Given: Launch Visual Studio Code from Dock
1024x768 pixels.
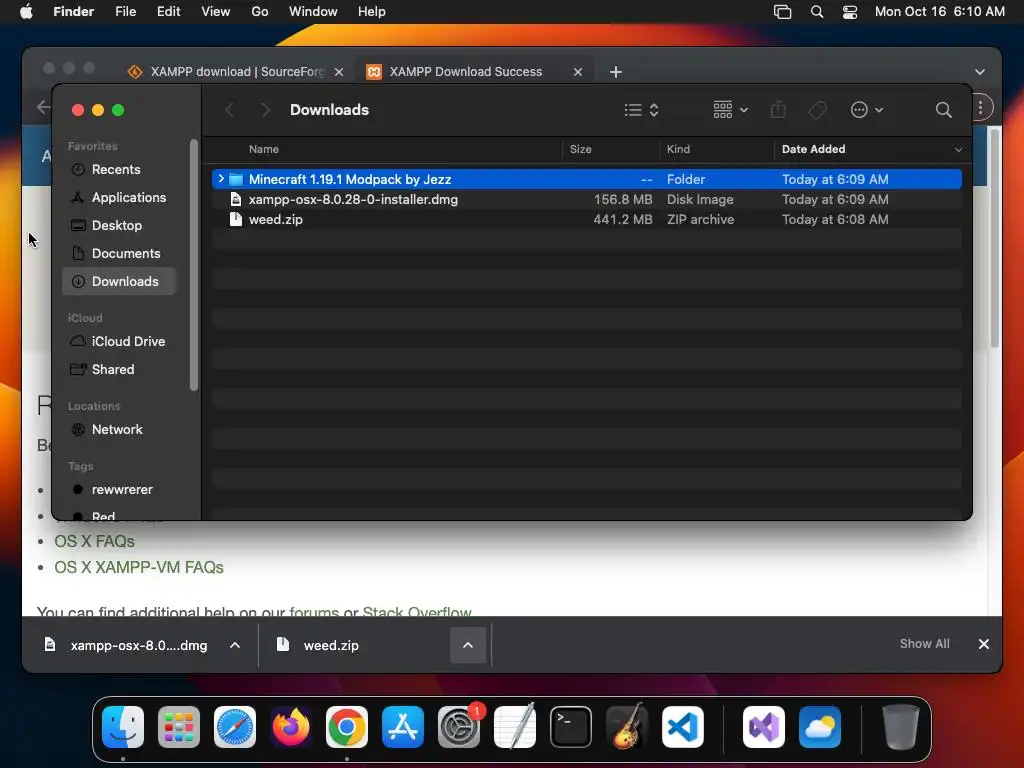Looking at the screenshot, I should coord(683,727).
